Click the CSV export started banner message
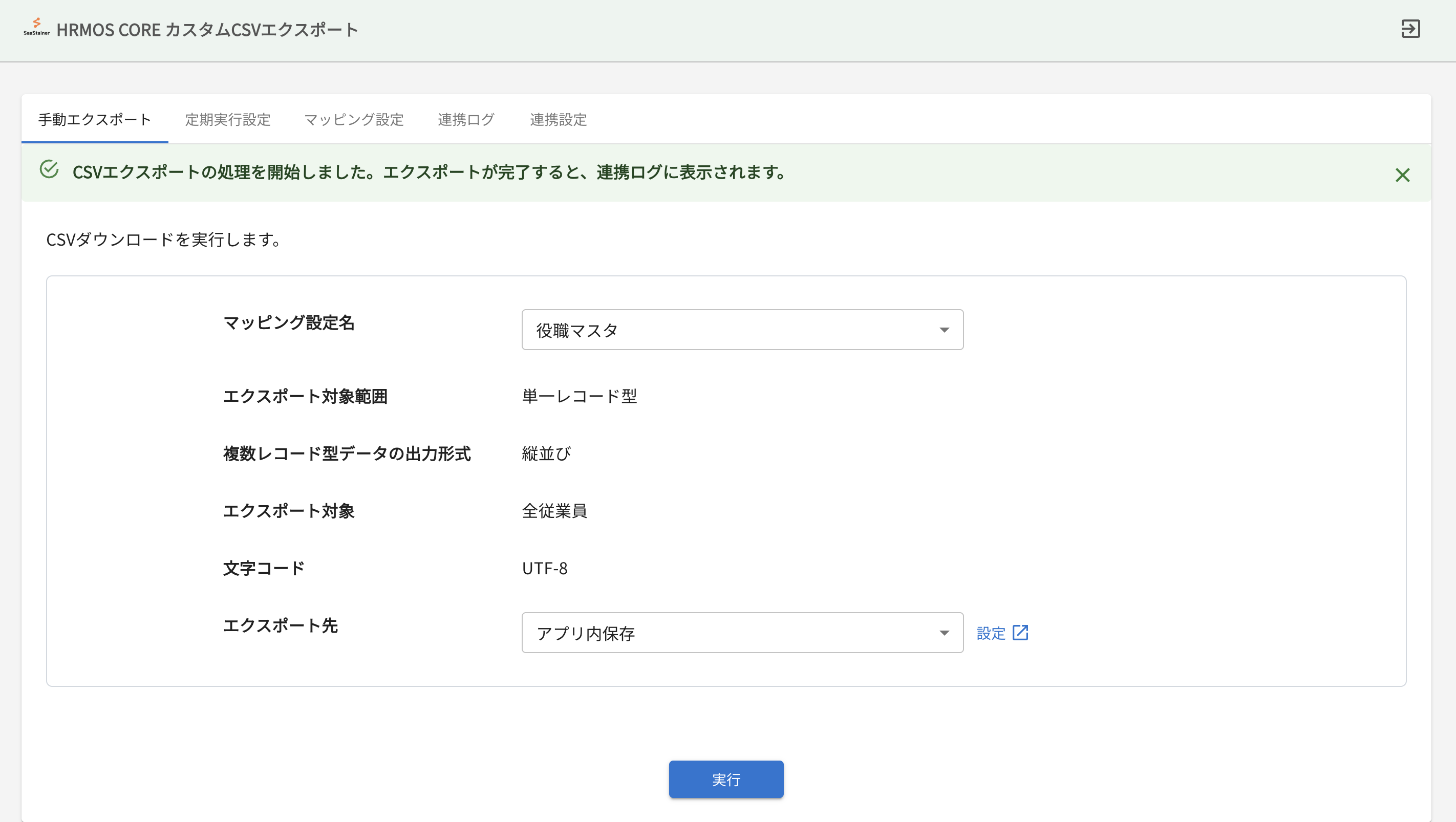 pos(429,172)
